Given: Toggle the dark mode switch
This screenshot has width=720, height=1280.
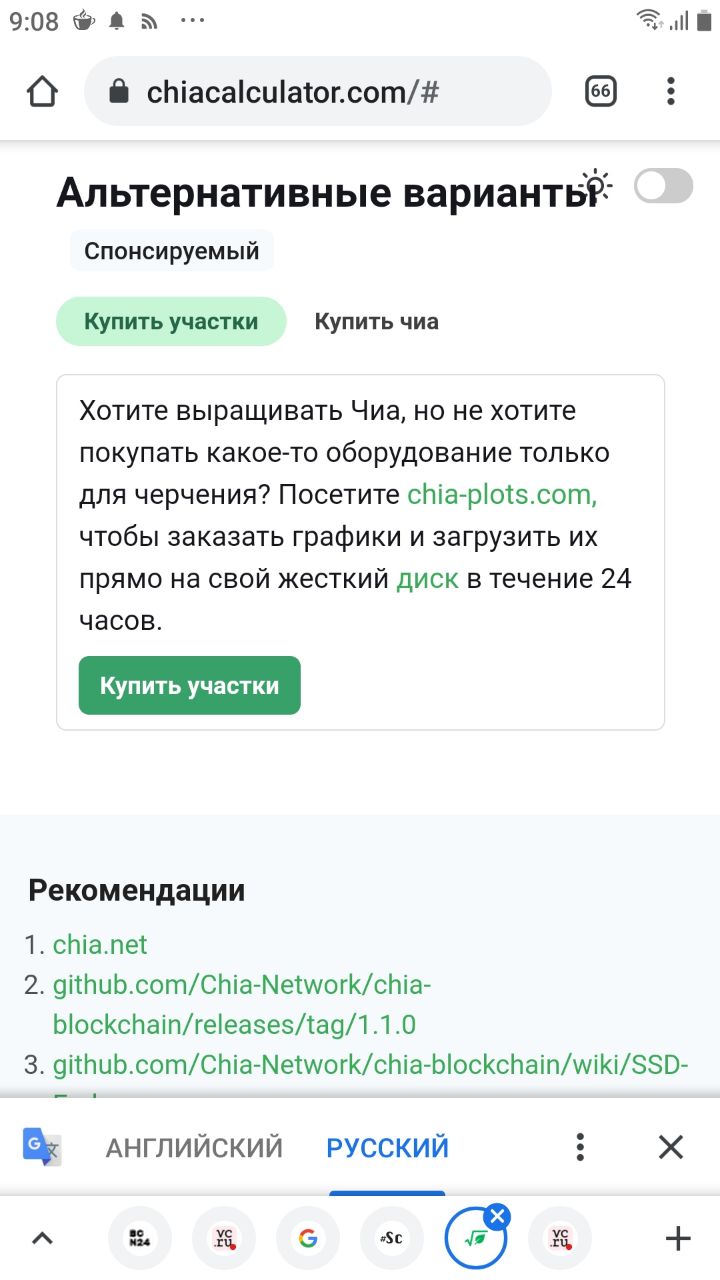Looking at the screenshot, I should [x=663, y=186].
